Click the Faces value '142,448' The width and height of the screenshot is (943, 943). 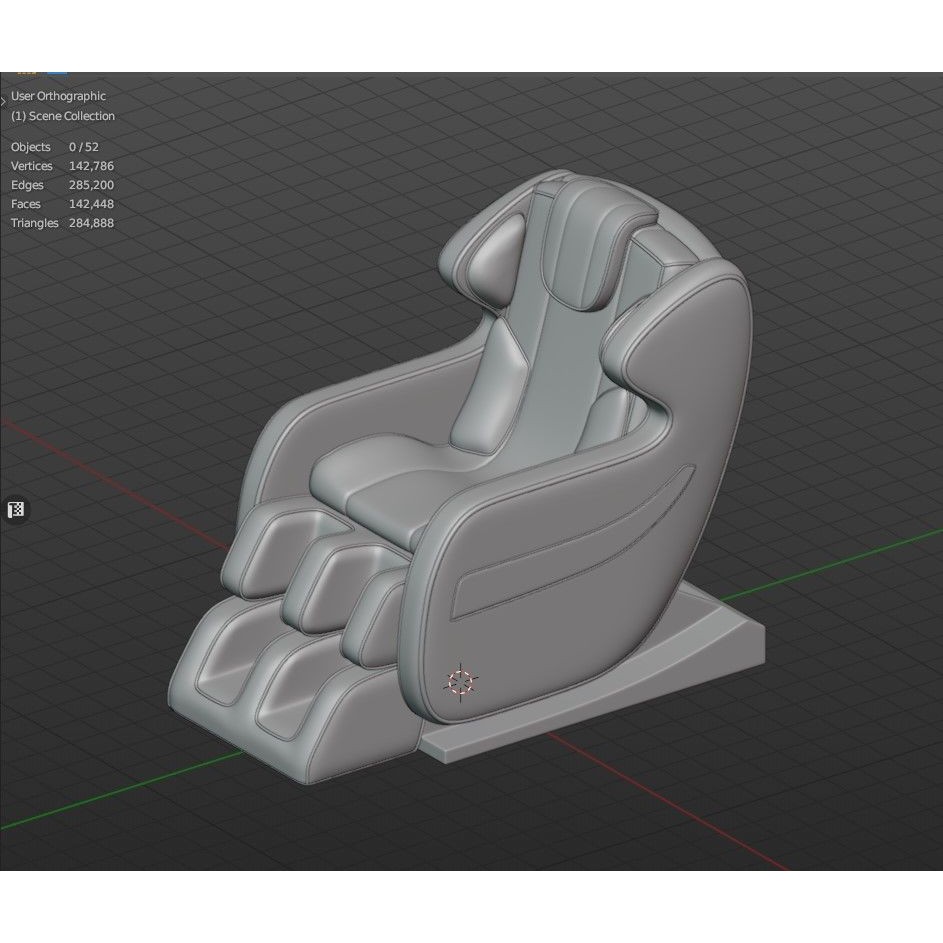tap(91, 204)
